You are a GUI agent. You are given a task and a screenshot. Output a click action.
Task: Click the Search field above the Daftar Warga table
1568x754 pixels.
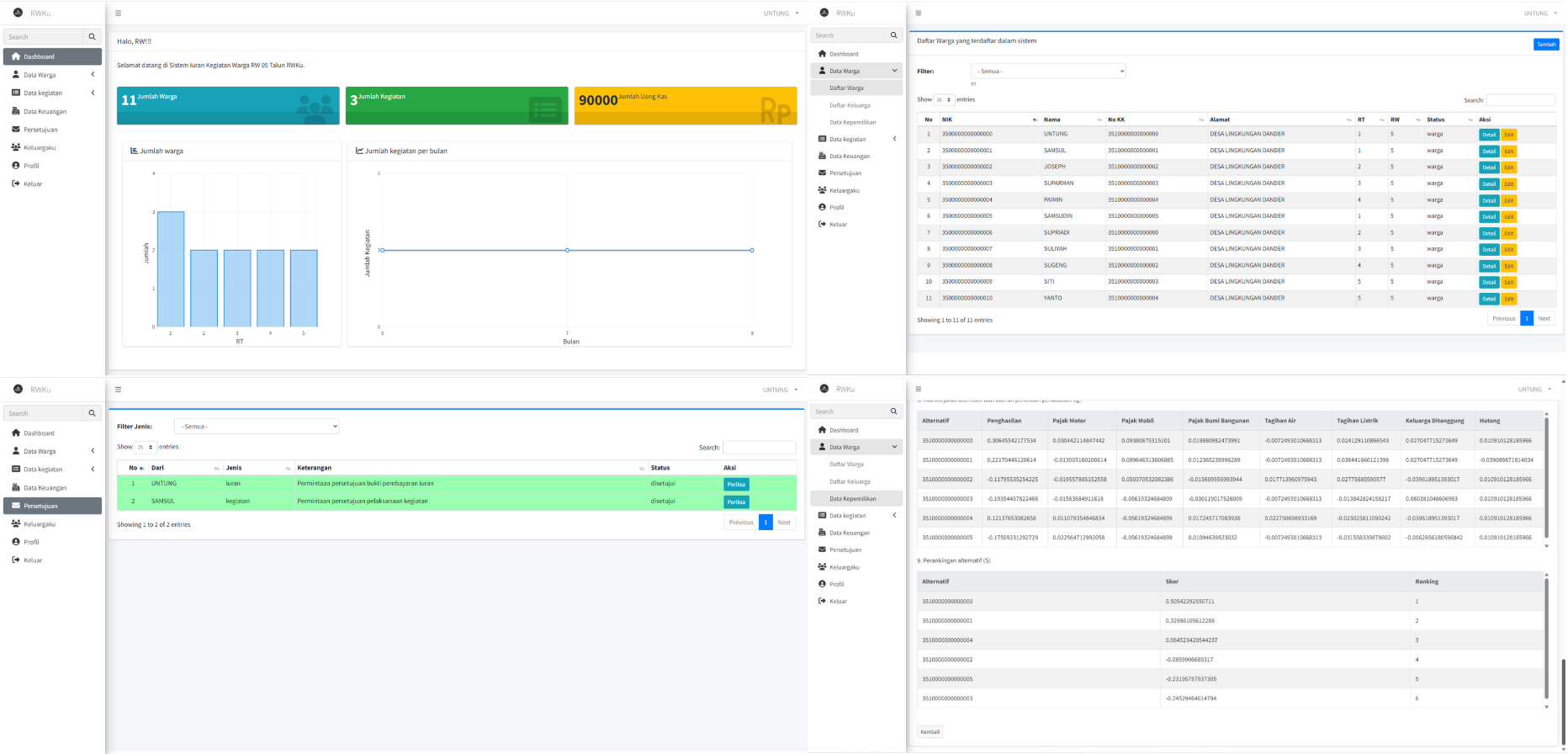pos(1520,100)
